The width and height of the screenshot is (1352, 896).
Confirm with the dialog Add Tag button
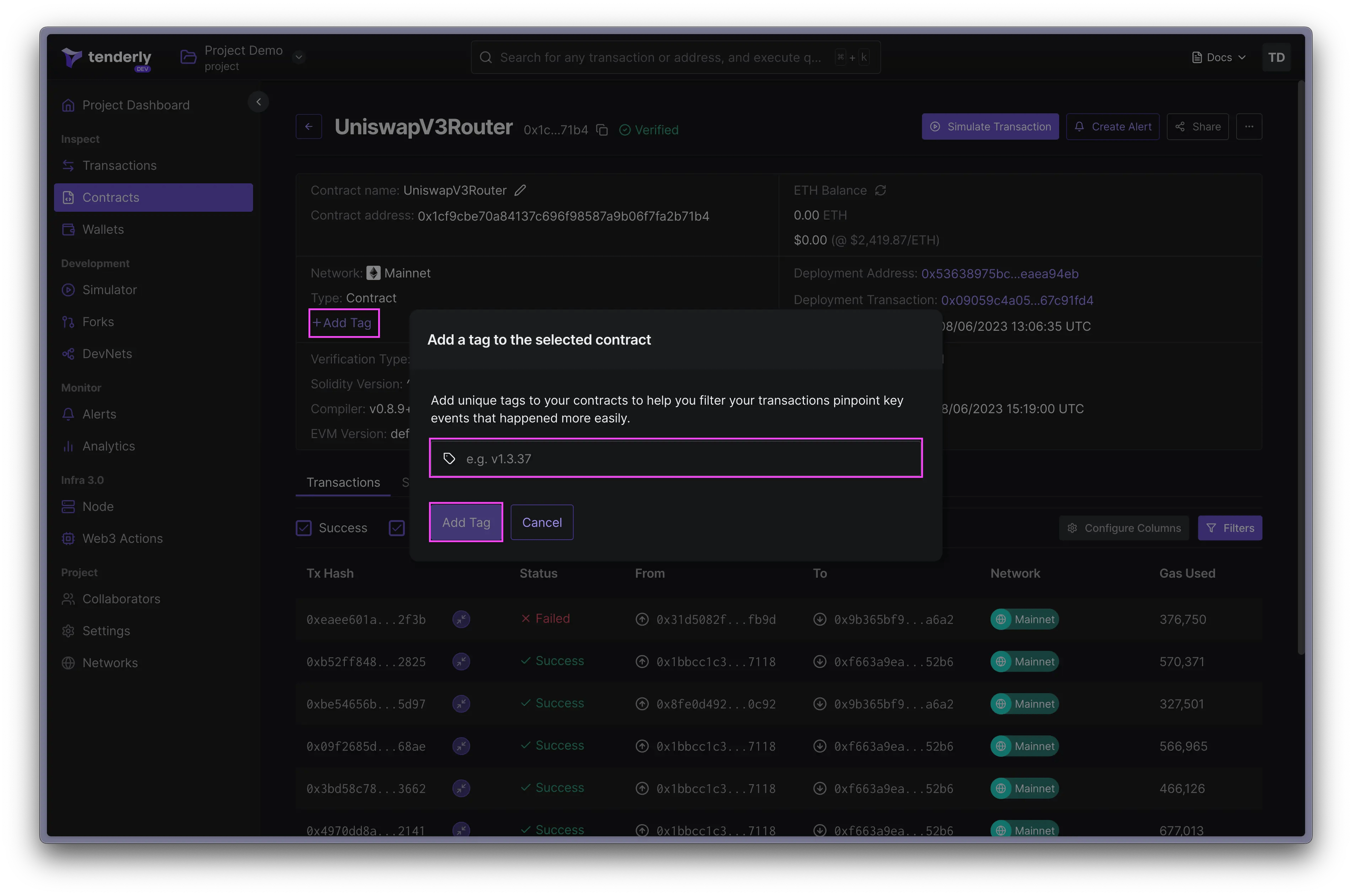(x=466, y=522)
